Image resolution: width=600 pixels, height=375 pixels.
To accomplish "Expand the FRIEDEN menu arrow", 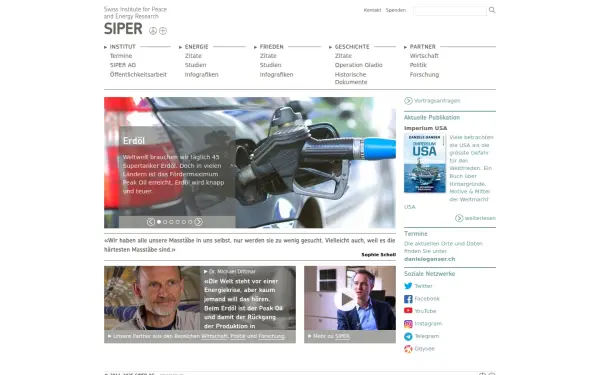I will point(255,47).
